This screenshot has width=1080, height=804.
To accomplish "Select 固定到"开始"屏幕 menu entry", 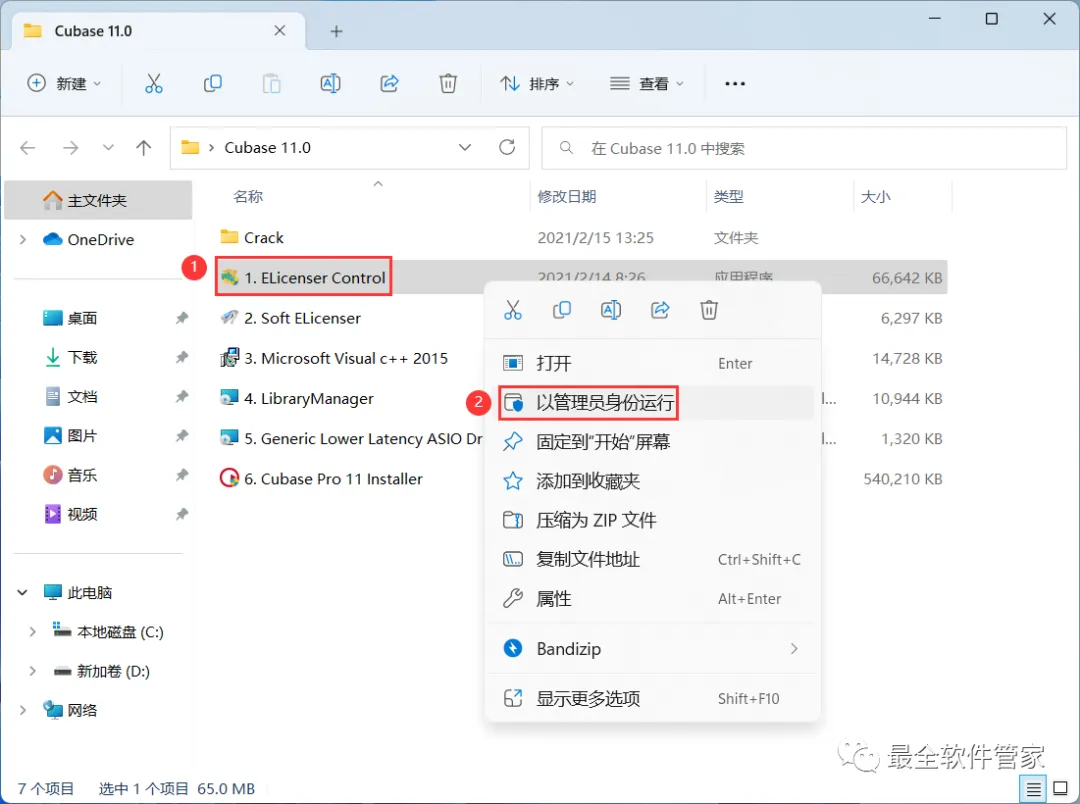I will (x=653, y=442).
